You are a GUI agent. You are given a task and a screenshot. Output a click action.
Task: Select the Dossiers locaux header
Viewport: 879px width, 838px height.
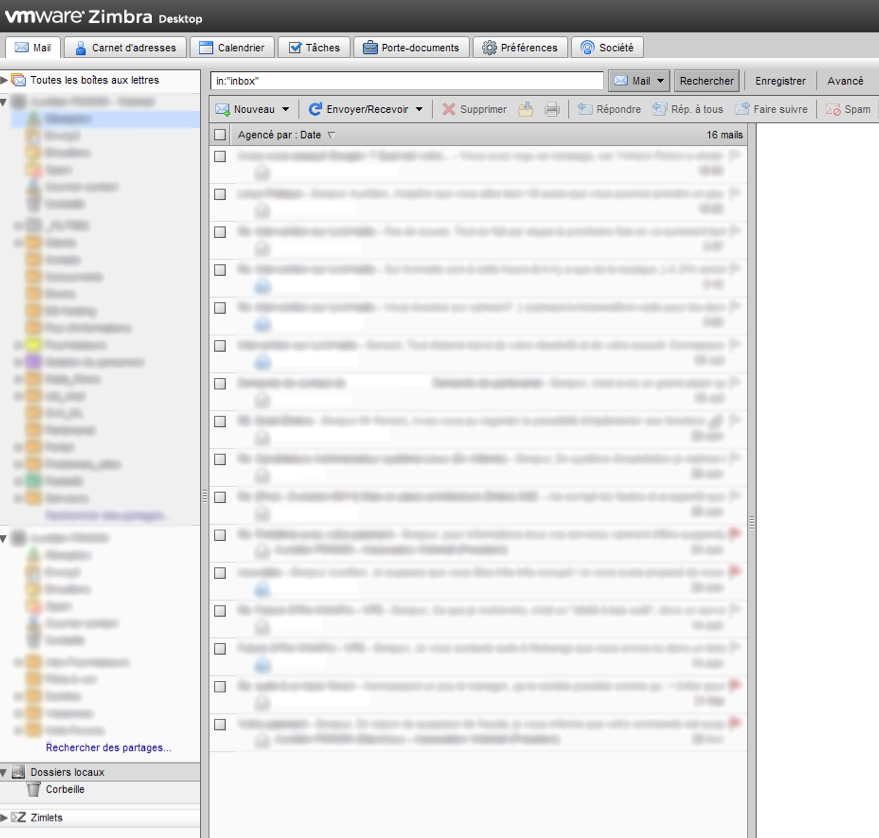(x=67, y=772)
